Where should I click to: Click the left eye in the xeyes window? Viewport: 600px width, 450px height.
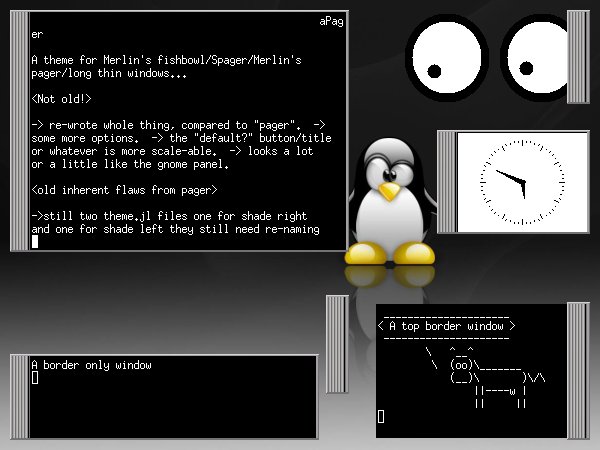[447, 57]
